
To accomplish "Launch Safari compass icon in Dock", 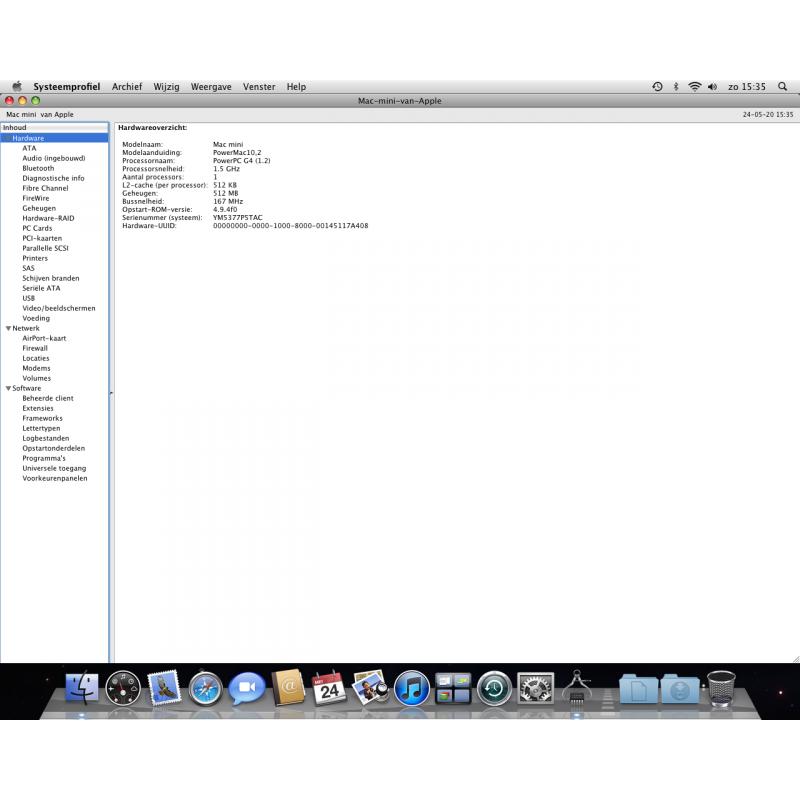I will (x=205, y=689).
